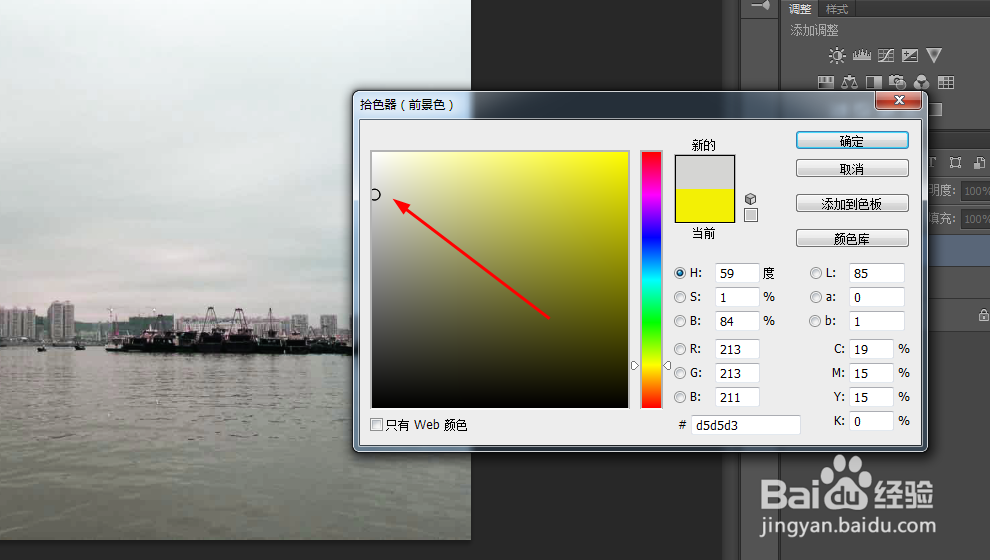The height and width of the screenshot is (560, 990).
Task: Click the Lab 'b' field showing 1
Action: [877, 321]
